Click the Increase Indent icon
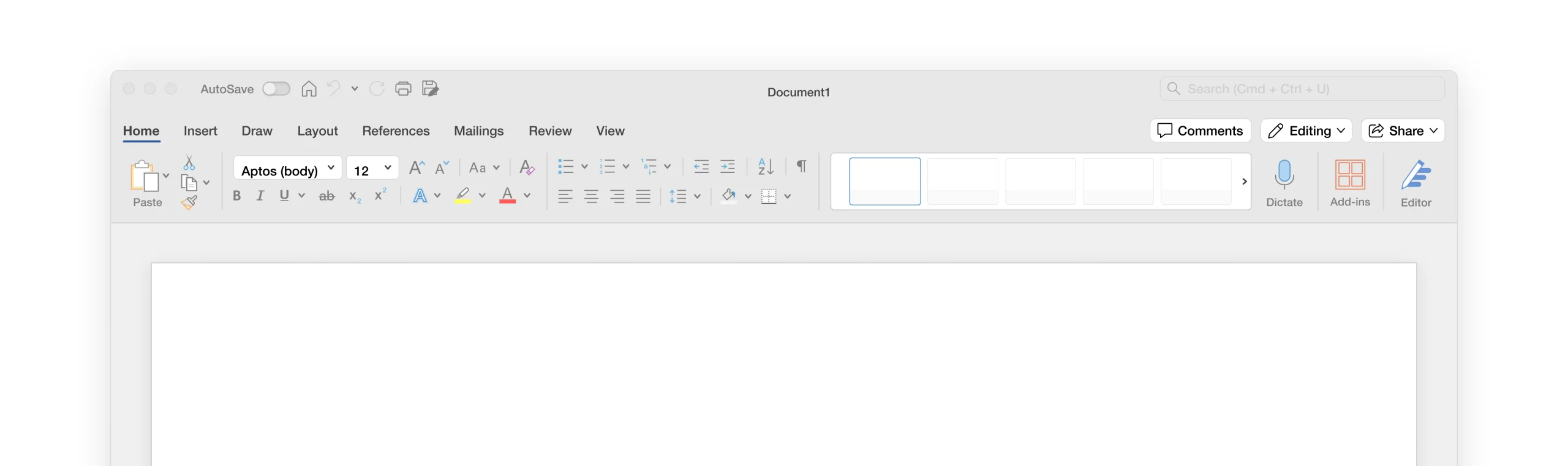The height and width of the screenshot is (466, 1568). pos(728,167)
